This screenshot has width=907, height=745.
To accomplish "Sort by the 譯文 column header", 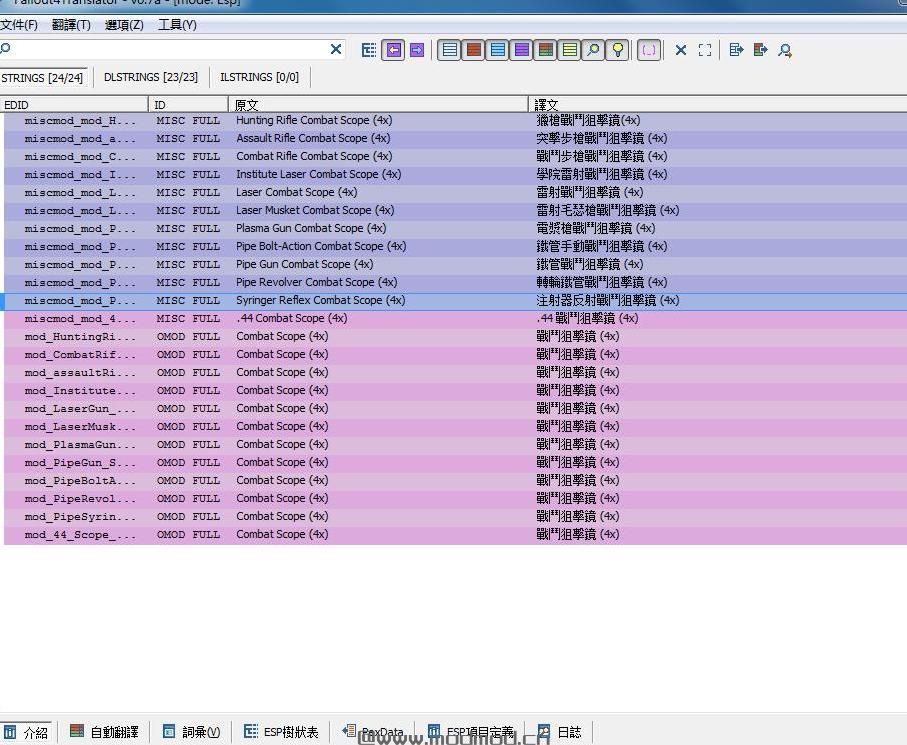I will (x=718, y=105).
